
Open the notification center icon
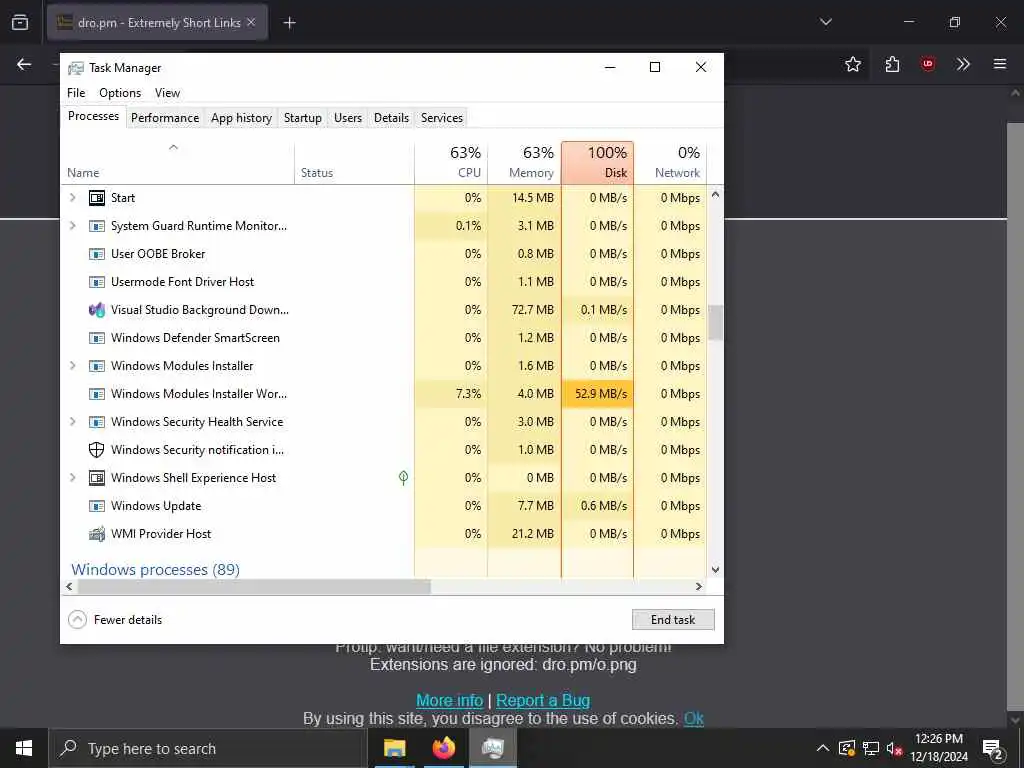coord(993,748)
